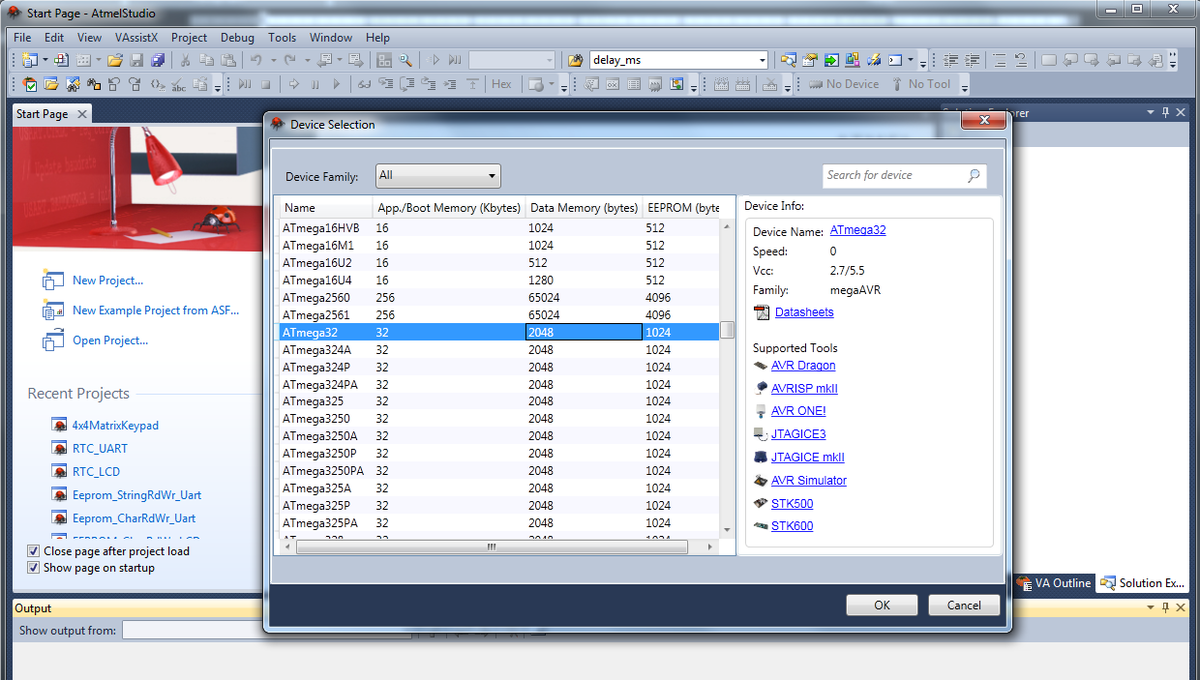Open the Datasheets link
1200x680 pixels.
[x=804, y=313]
